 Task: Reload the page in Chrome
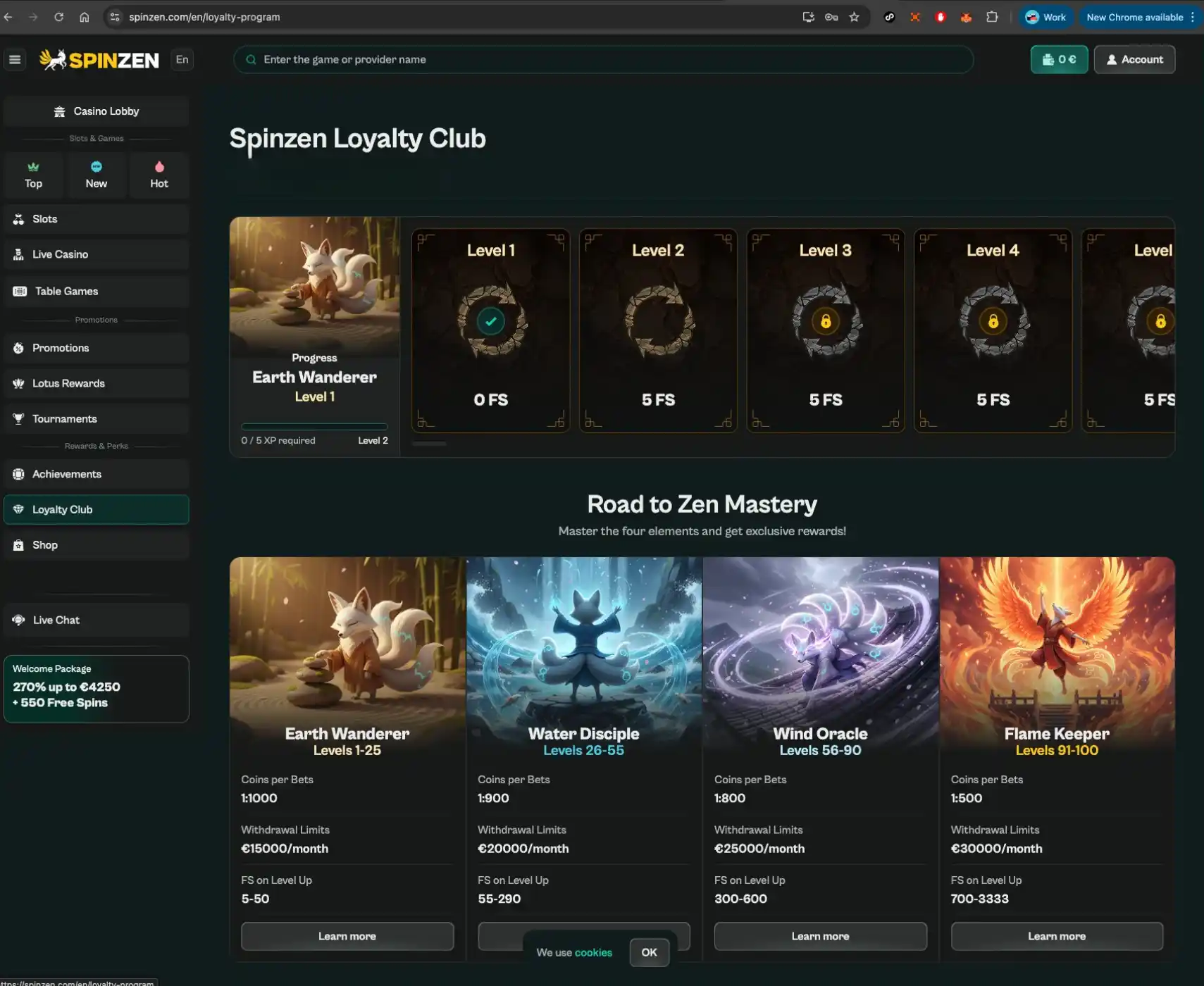[59, 17]
